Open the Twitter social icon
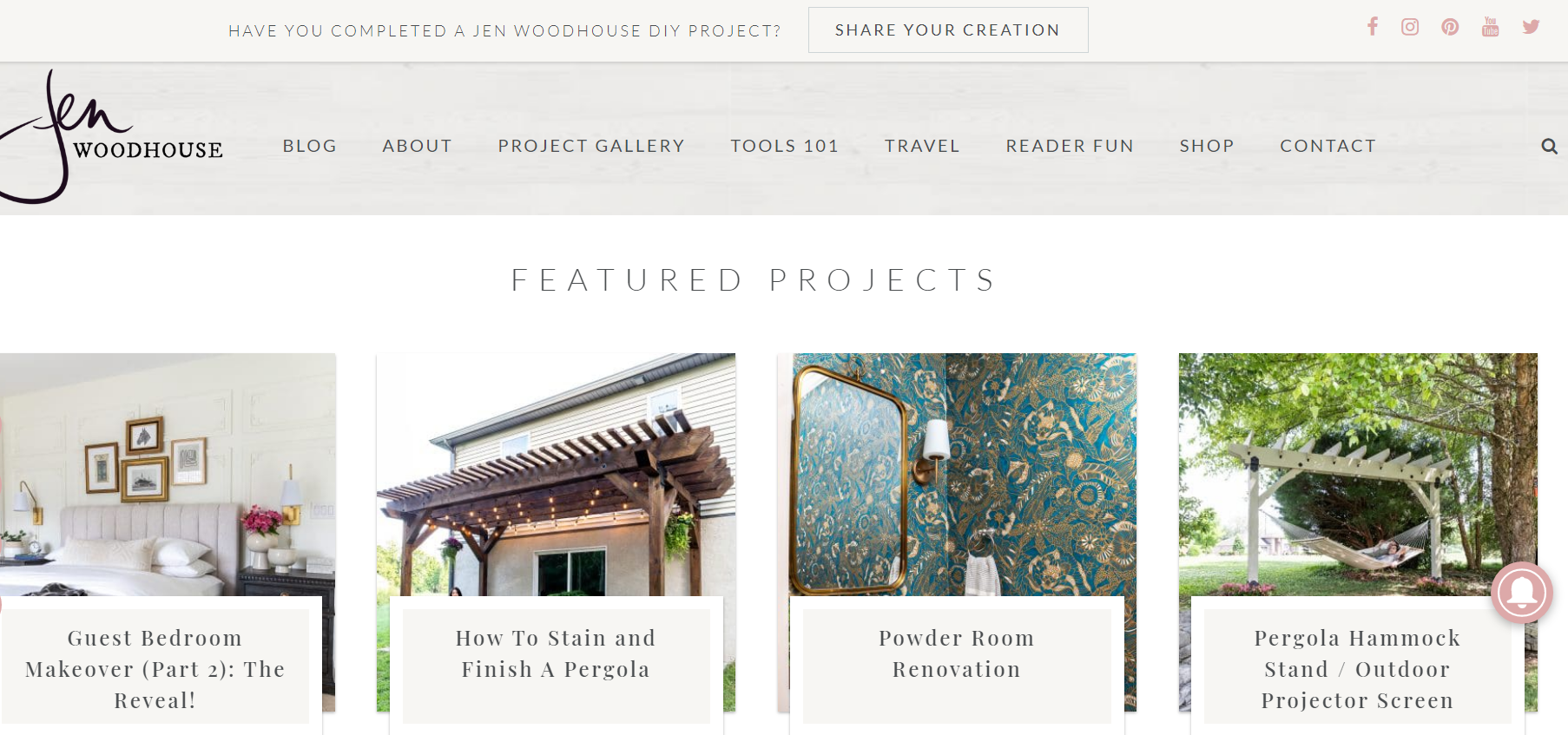The width and height of the screenshot is (1568, 735). coord(1531,27)
